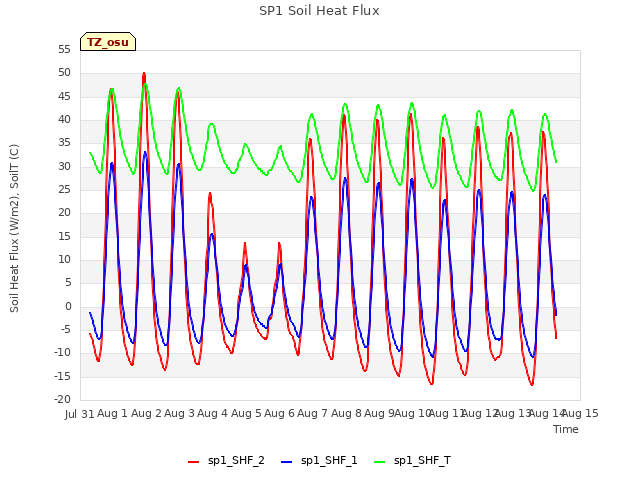Image resolution: width=640 pixels, height=480 pixels.
Task: Click the -10 y-axis tick label
Action: (62, 353)
